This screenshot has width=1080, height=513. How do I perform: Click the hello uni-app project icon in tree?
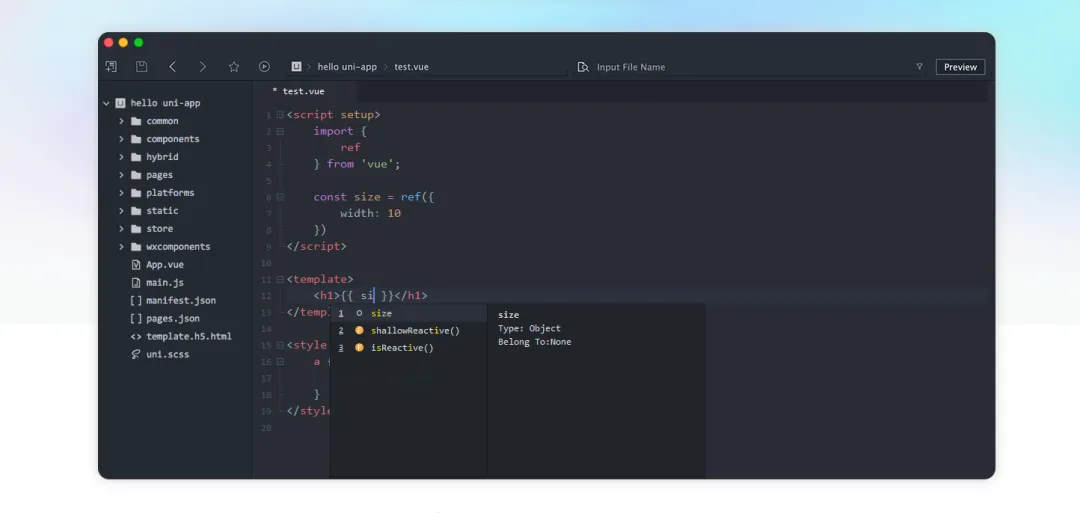click(121, 103)
